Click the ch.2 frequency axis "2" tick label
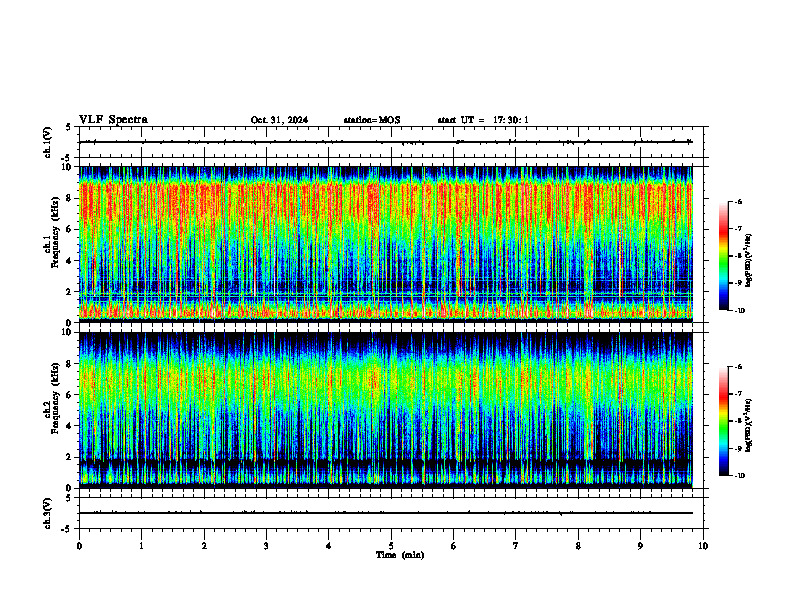Image resolution: width=792 pixels, height=612 pixels. tap(70, 457)
